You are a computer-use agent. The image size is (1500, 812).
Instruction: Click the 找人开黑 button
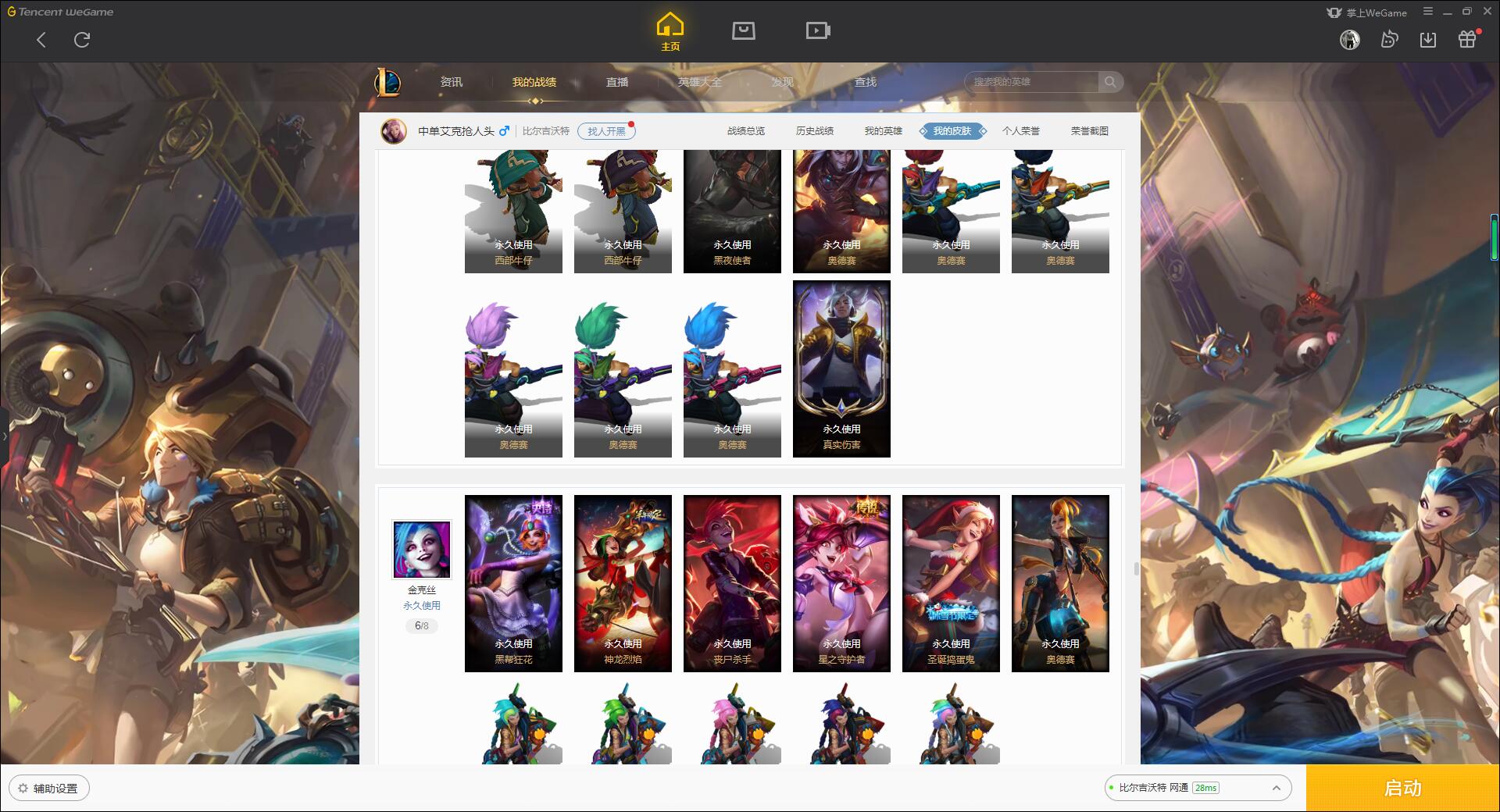(606, 131)
